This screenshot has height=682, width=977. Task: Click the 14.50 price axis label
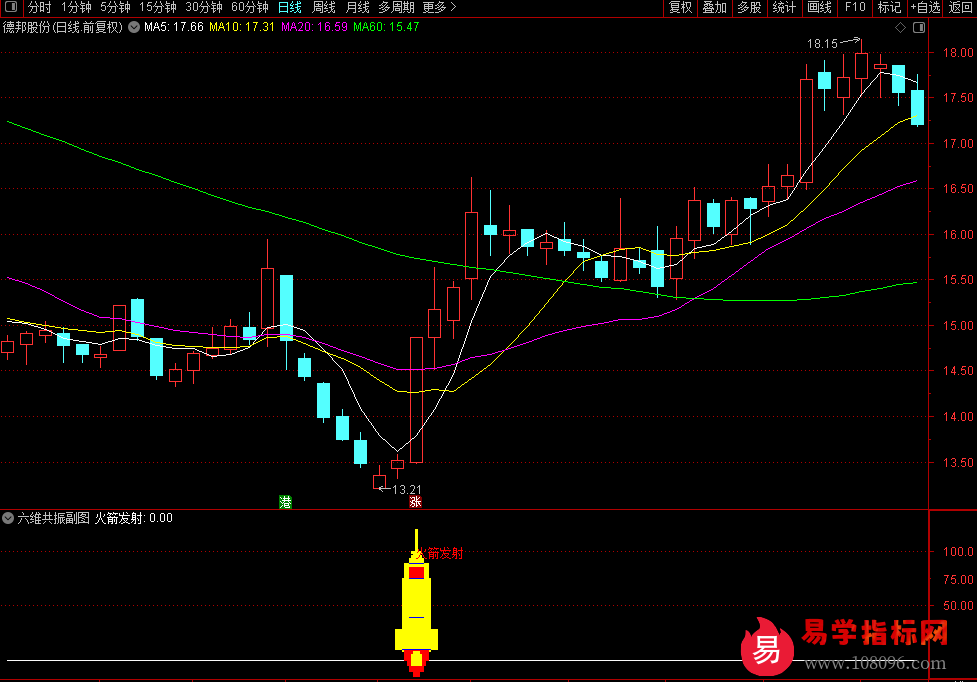[x=958, y=371]
